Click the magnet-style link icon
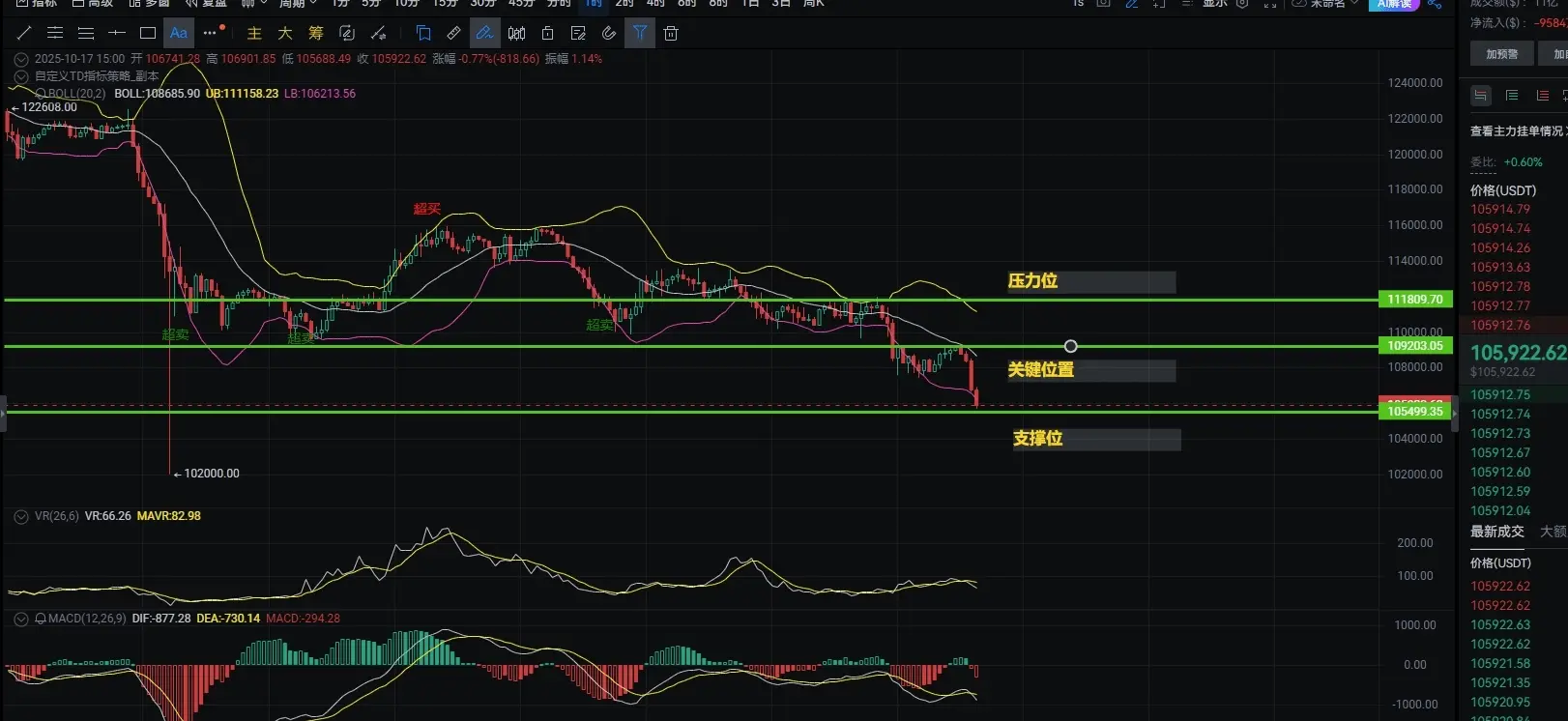 [x=609, y=33]
